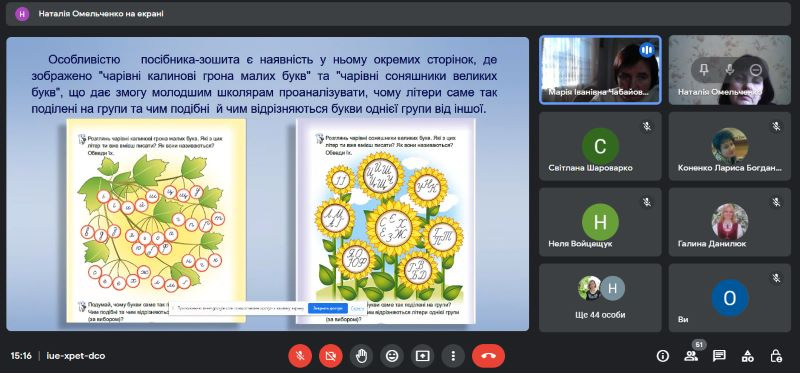Leave the call with red hang-up button
Viewport: 800px width, 373px height.
tap(488, 356)
